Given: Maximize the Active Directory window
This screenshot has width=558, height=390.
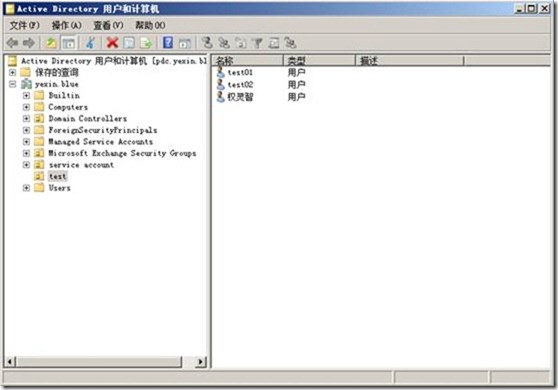Looking at the screenshot, I should tap(531, 9).
